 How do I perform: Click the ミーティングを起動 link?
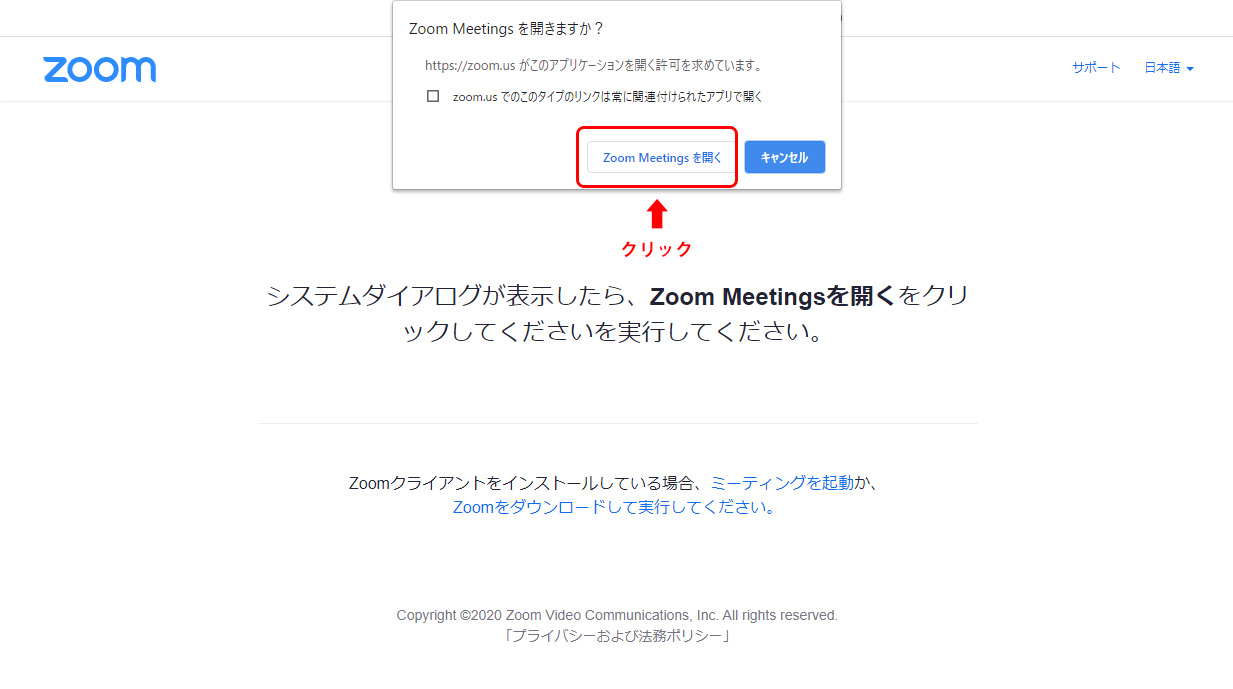(x=782, y=483)
